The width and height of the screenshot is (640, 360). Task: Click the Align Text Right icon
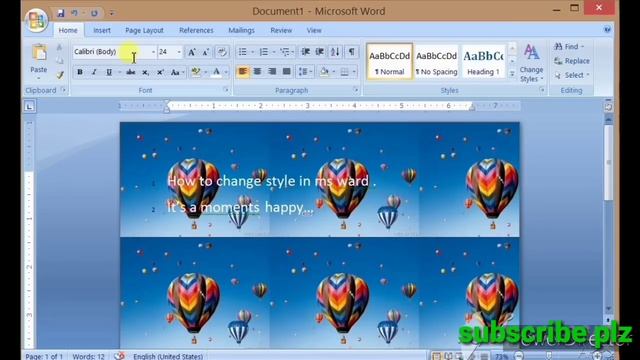[272, 72]
